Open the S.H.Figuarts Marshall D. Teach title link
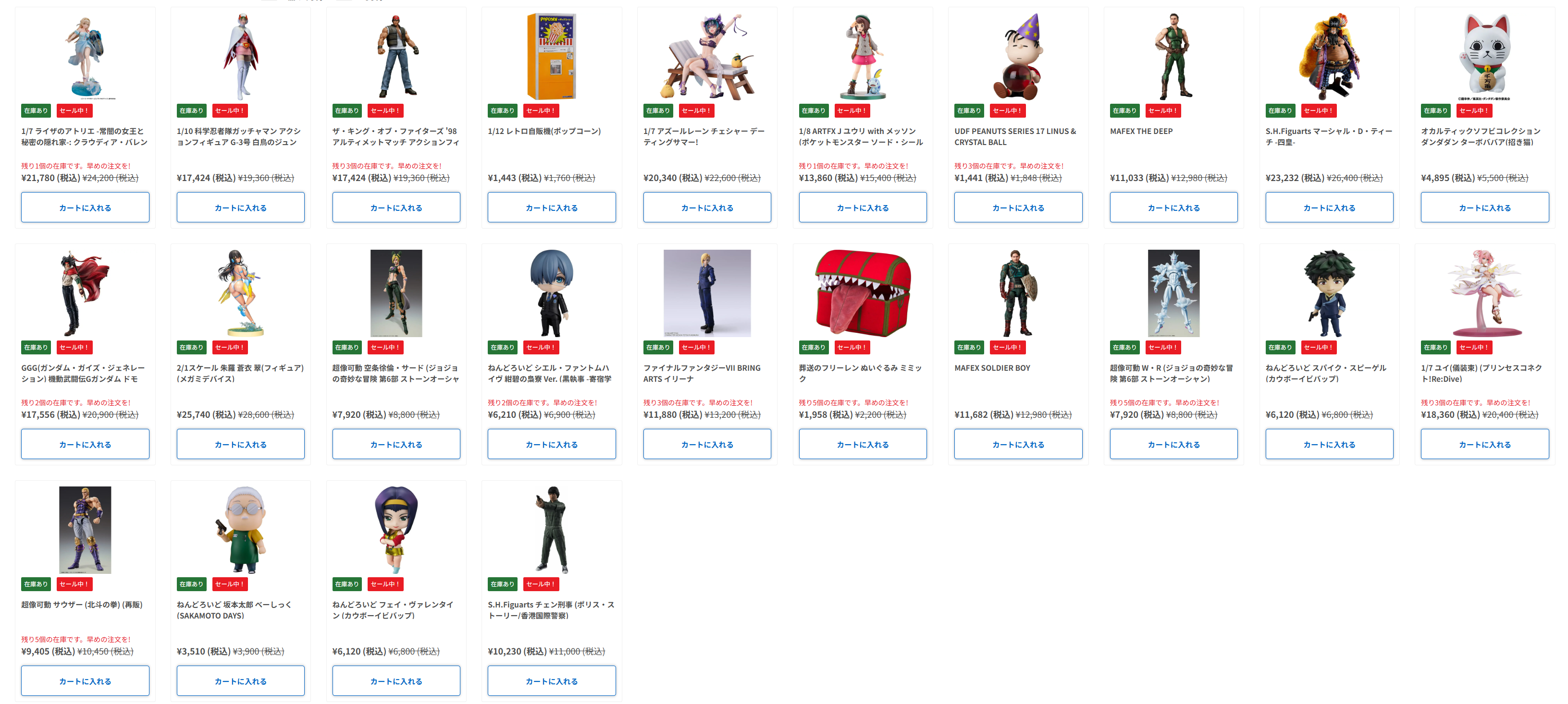 click(1328, 136)
